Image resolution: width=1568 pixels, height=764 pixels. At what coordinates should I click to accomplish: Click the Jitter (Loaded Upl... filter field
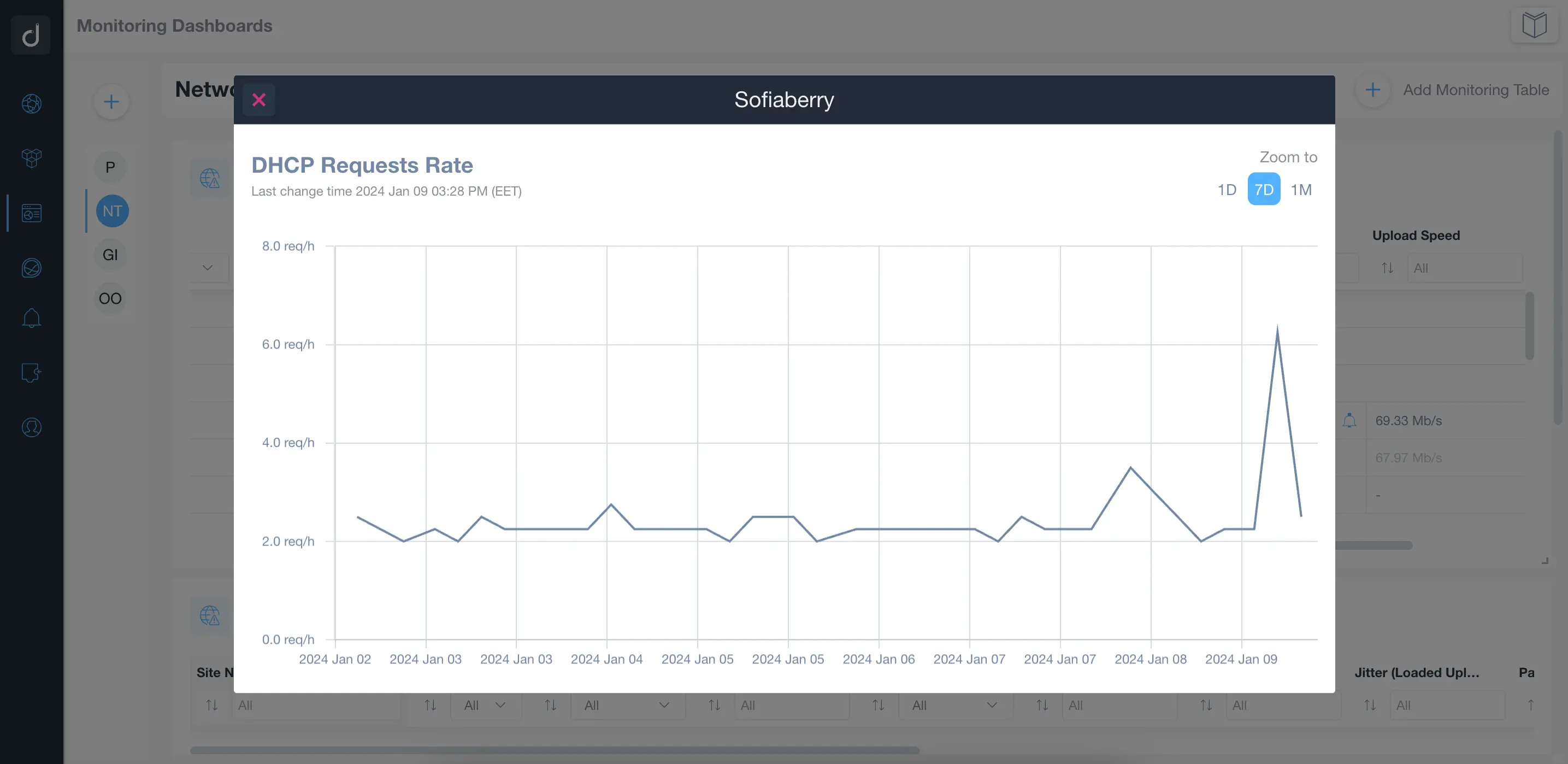point(1447,705)
